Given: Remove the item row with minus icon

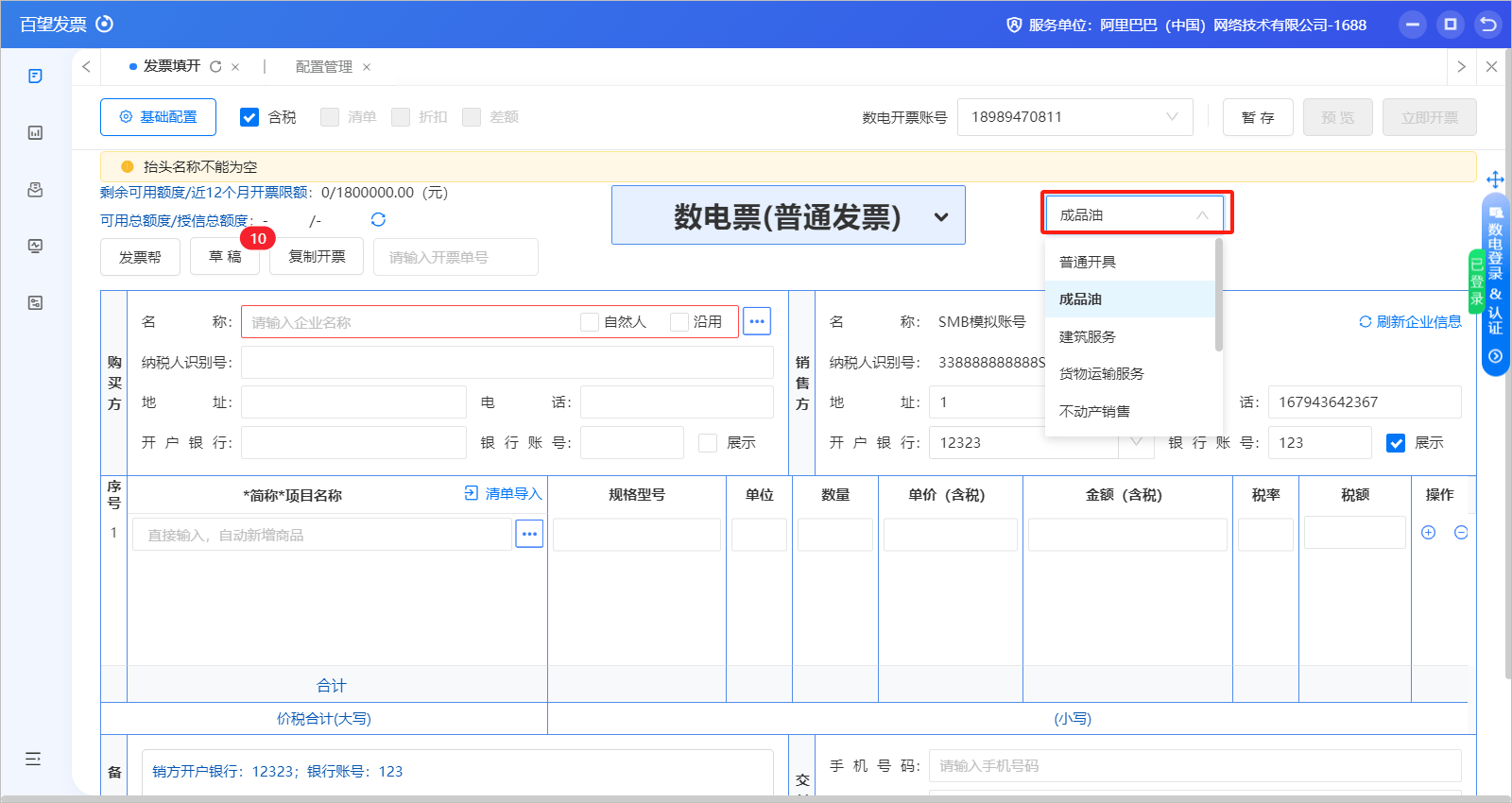Looking at the screenshot, I should tap(1461, 533).
